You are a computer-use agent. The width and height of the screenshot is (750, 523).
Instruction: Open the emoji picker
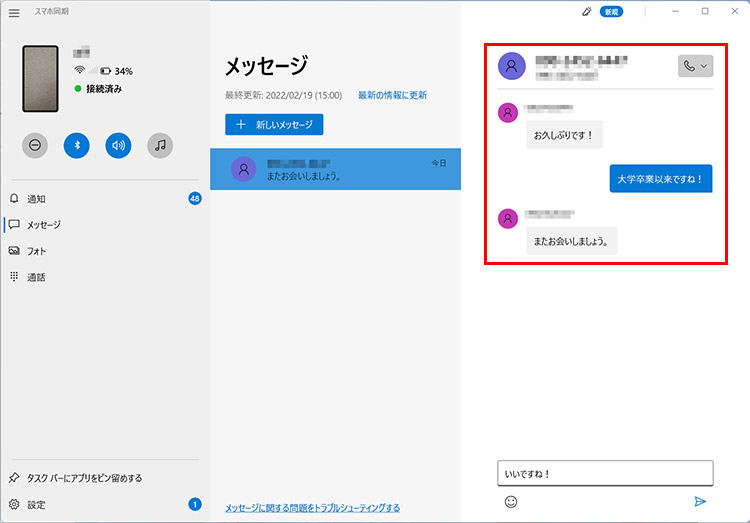coord(511,502)
